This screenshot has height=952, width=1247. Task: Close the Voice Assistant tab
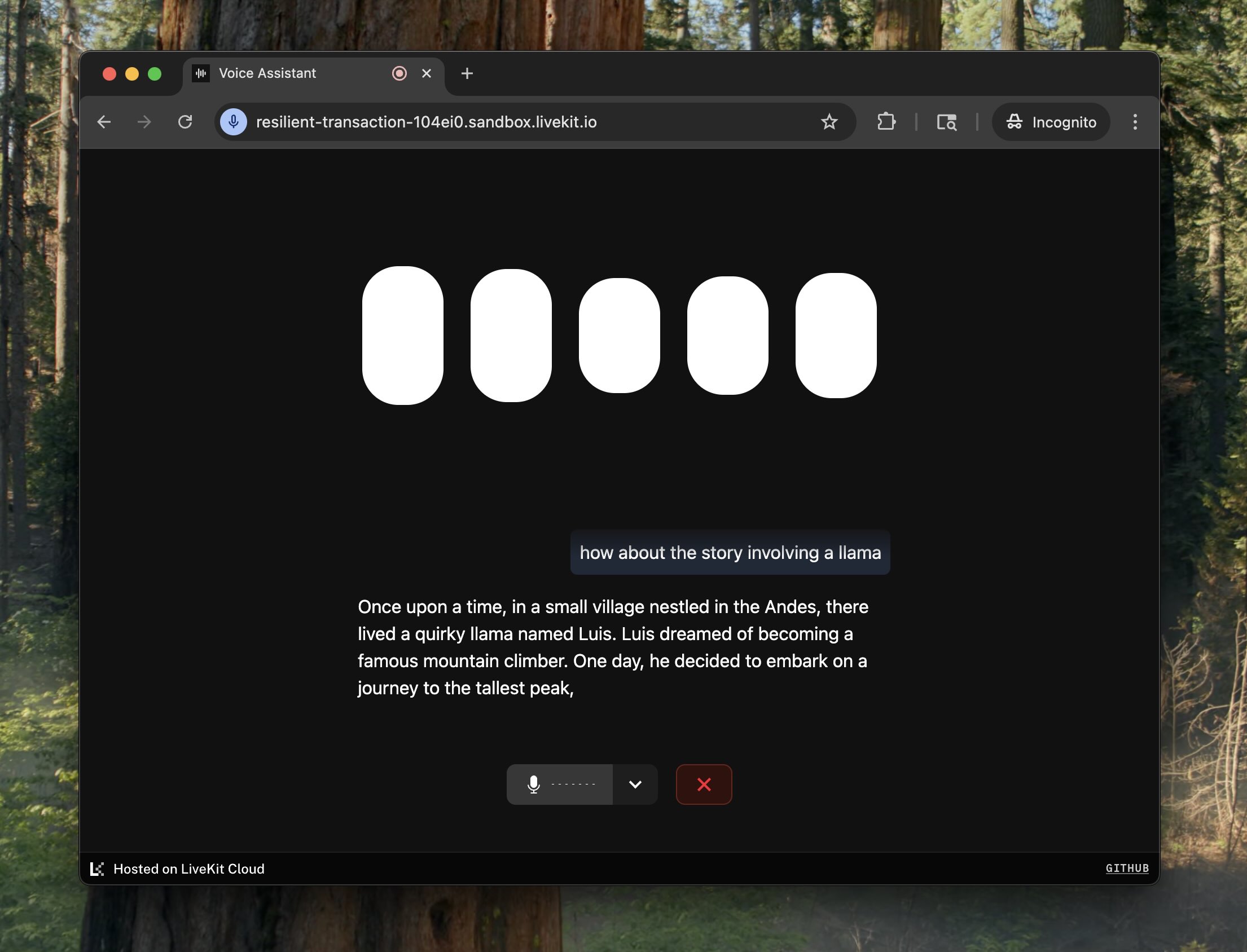[426, 74]
